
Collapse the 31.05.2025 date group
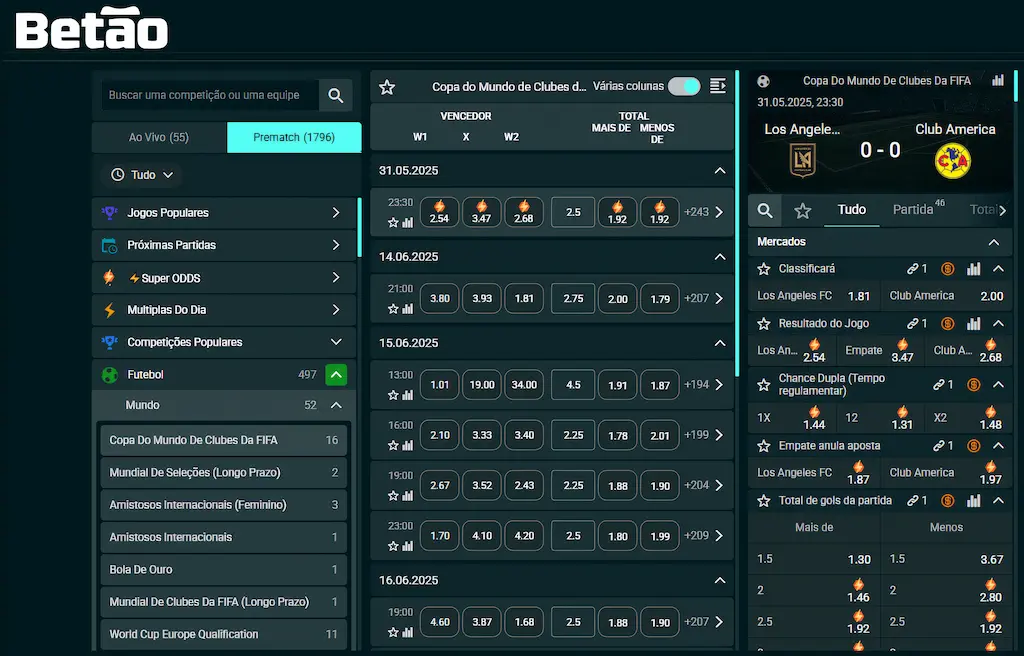click(720, 171)
